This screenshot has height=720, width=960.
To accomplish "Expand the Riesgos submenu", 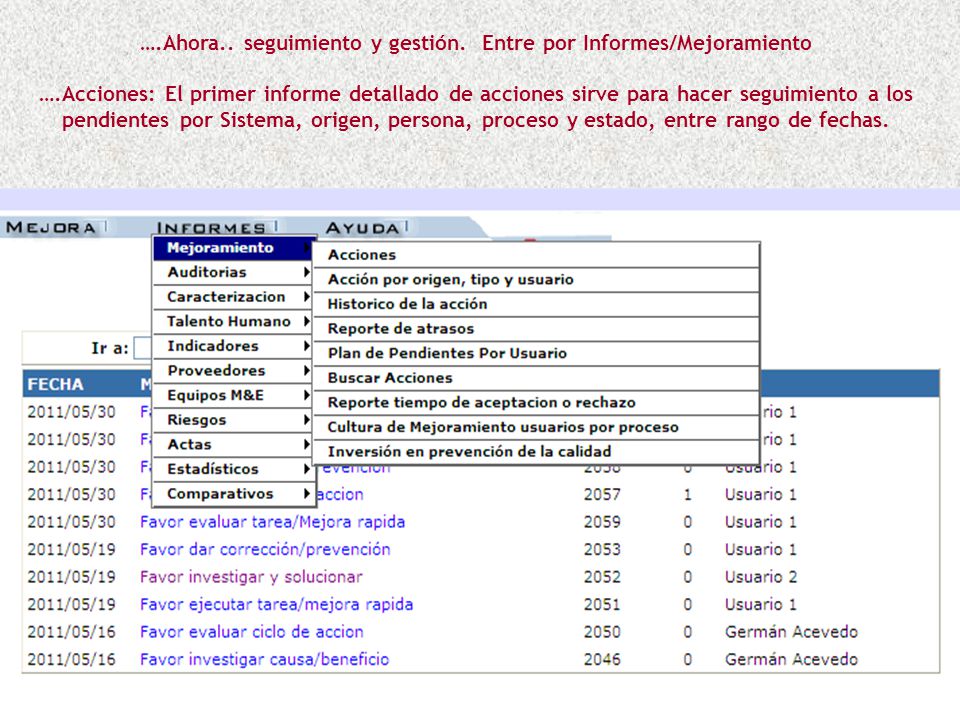I will (234, 420).
